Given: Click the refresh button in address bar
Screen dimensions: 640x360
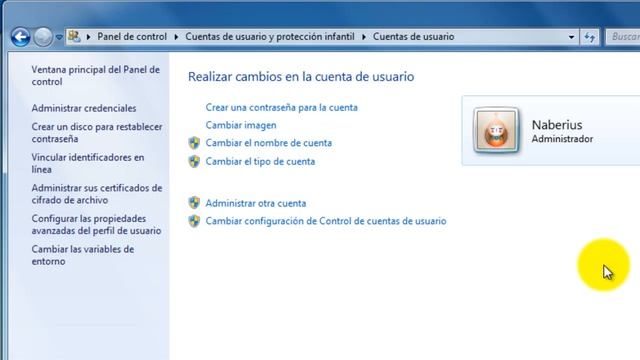Looking at the screenshot, I should [x=589, y=37].
